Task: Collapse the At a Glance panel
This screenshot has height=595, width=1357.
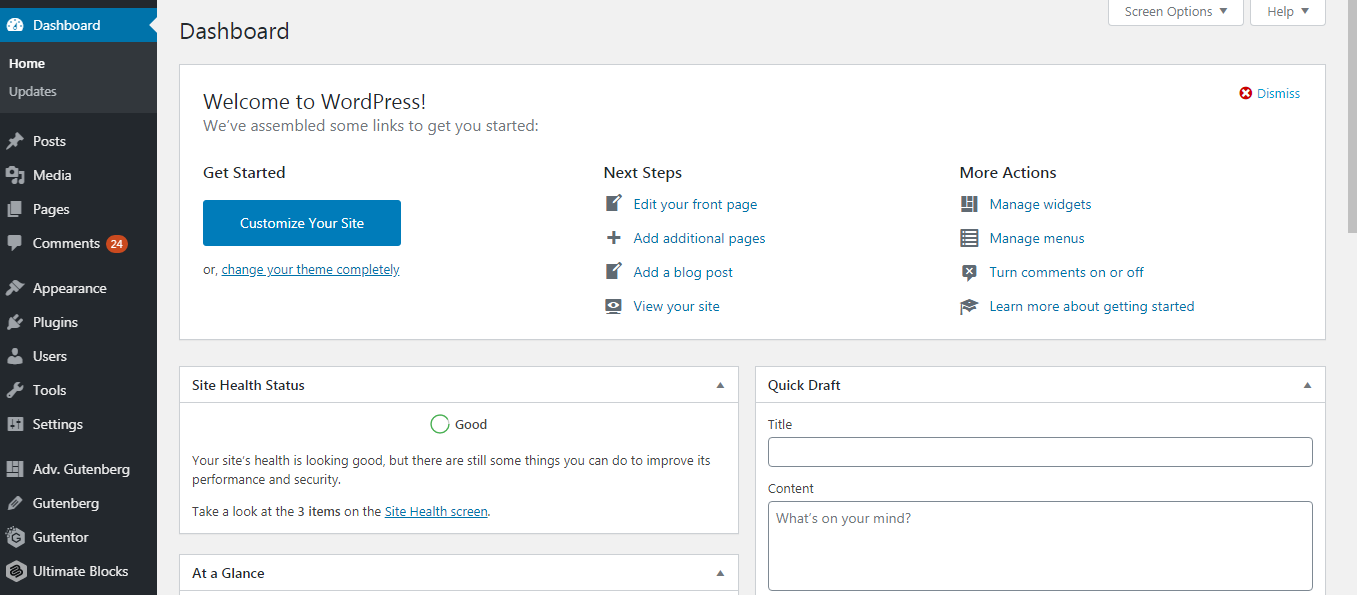Action: 720,573
